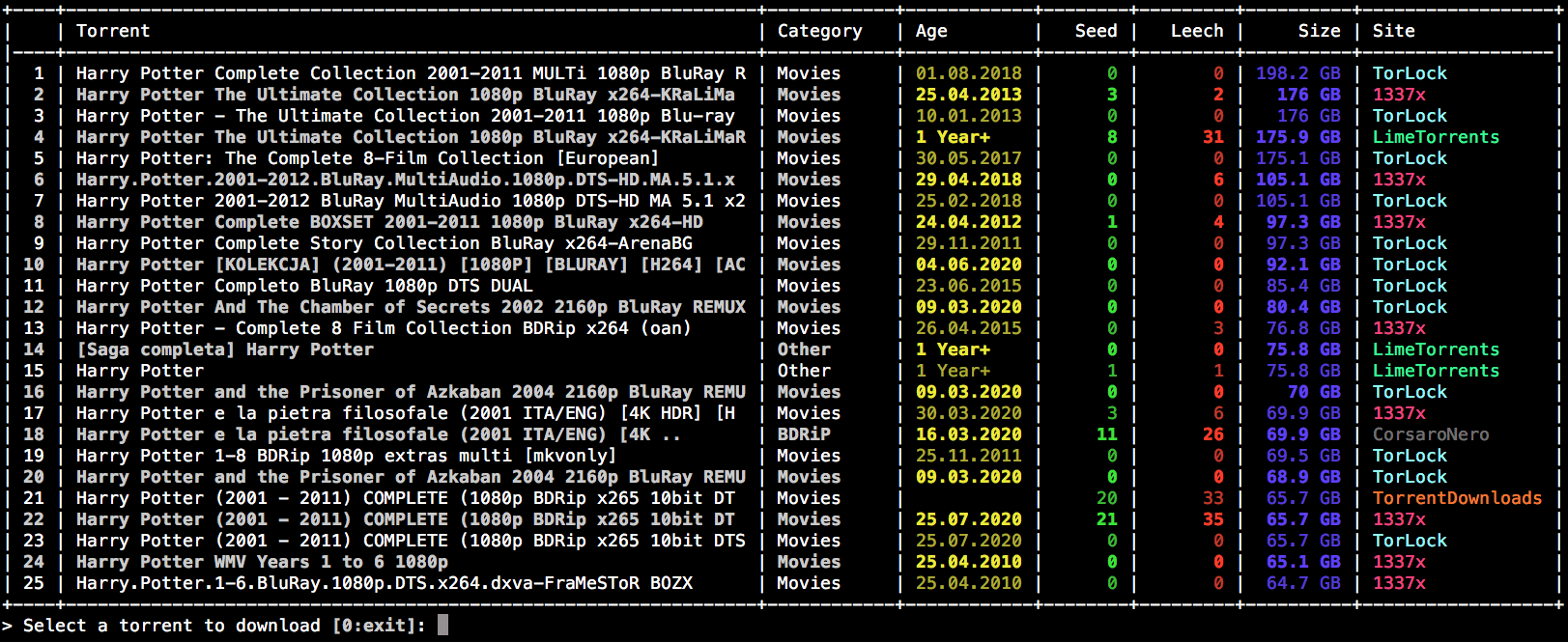Screen dimensions: 1568x642
Task: Click the 'Age' column header
Action: [x=931, y=31]
